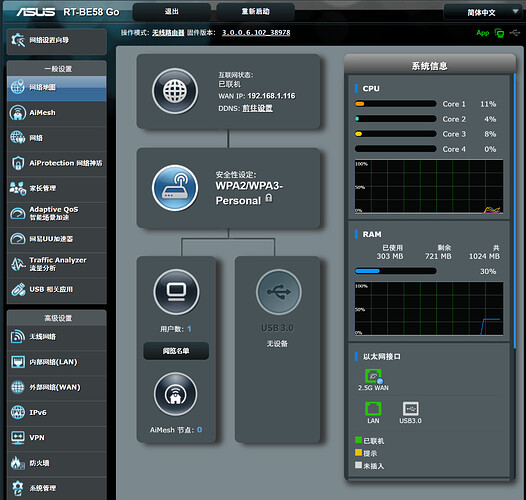526x500 pixels.
Task: Click the USB3.0 port status icon
Action: point(410,409)
